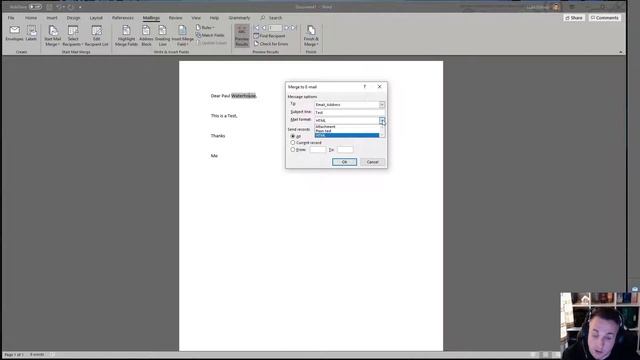
Task: Insert a Greeting Line
Action: pos(162,36)
